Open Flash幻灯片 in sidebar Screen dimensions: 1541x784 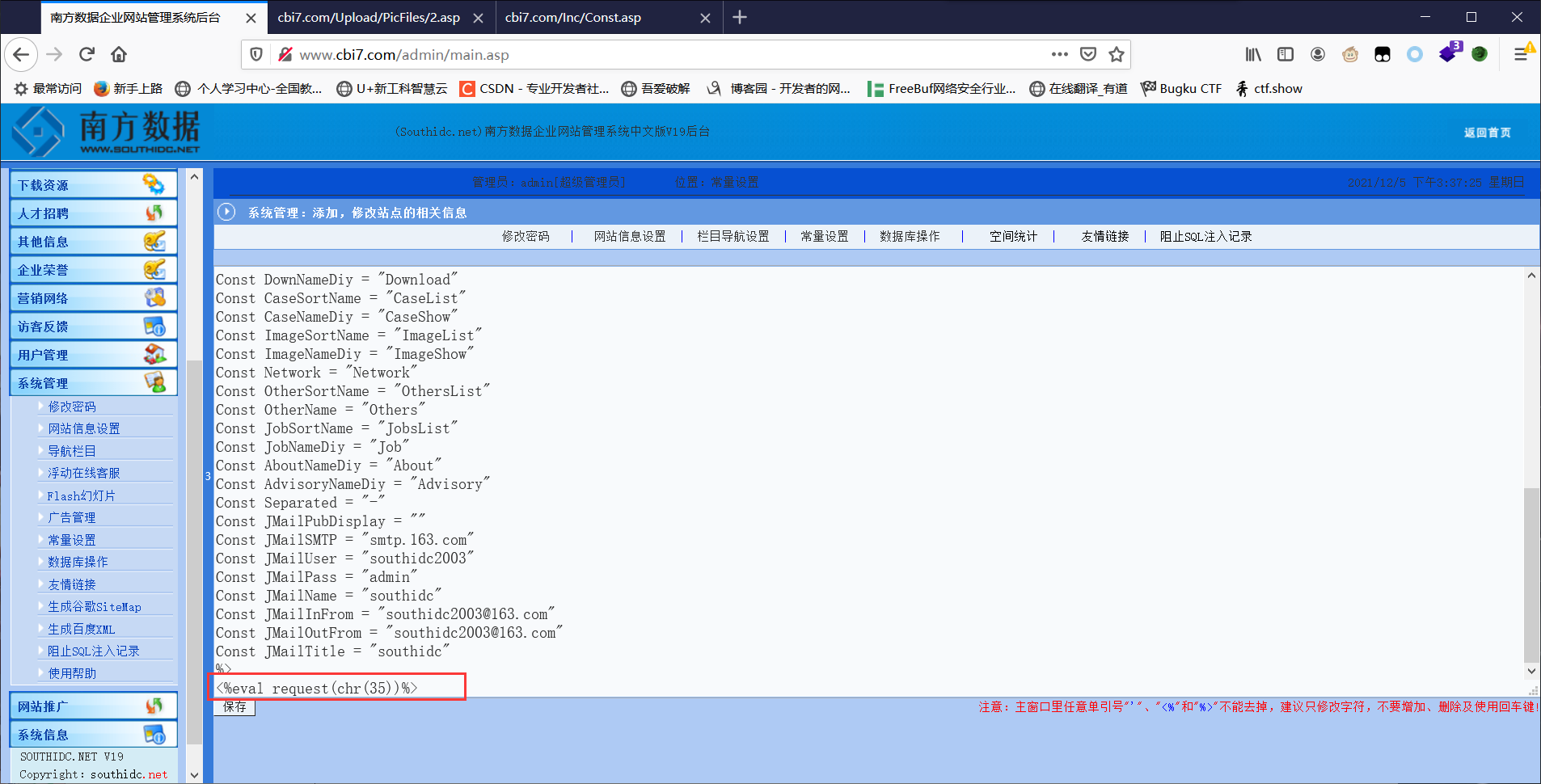pyautogui.click(x=81, y=495)
